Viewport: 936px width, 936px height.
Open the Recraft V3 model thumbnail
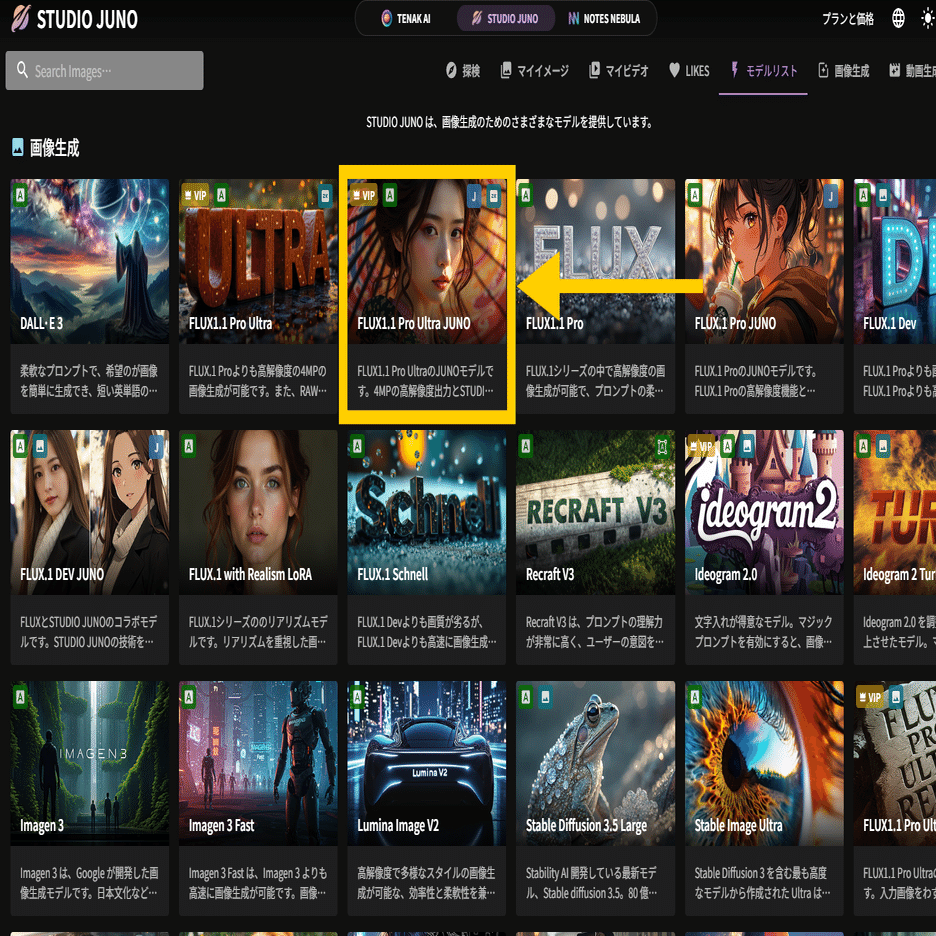[596, 512]
